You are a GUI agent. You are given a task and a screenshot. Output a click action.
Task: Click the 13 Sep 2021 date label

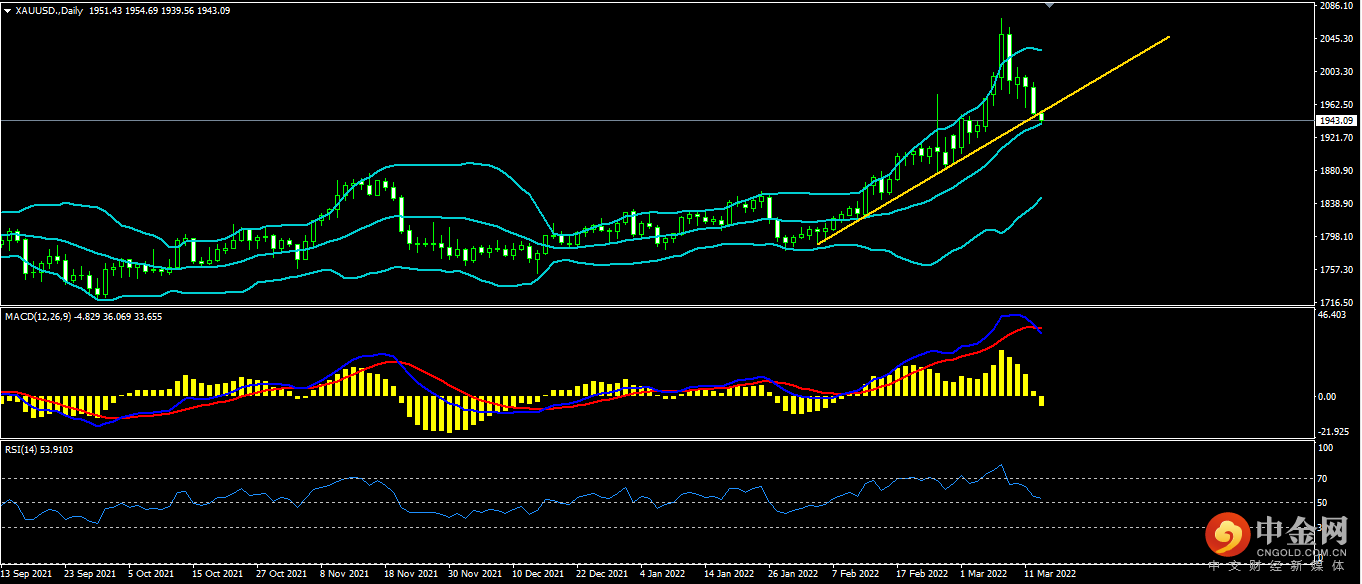point(27,575)
